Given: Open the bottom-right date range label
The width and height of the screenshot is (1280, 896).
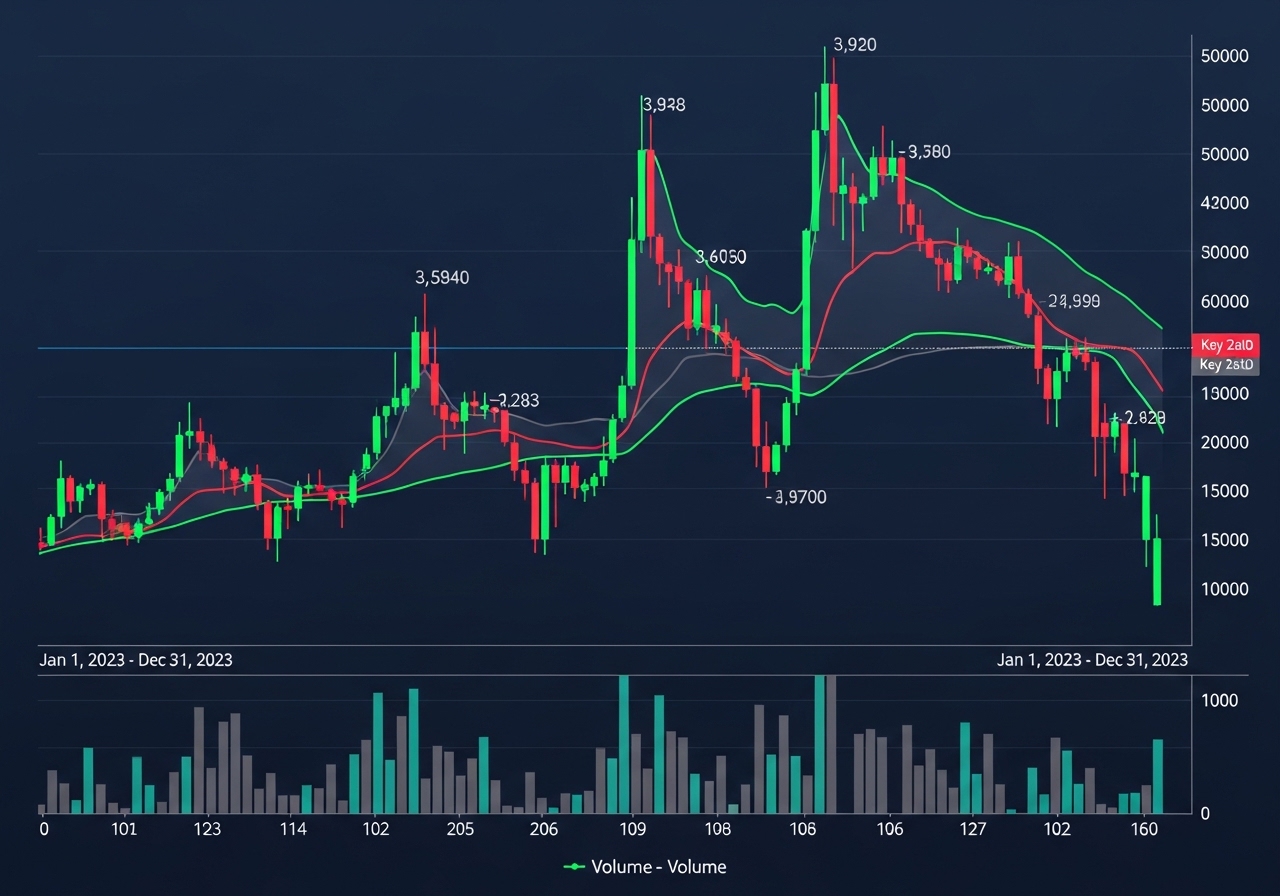Looking at the screenshot, I should click(1092, 660).
